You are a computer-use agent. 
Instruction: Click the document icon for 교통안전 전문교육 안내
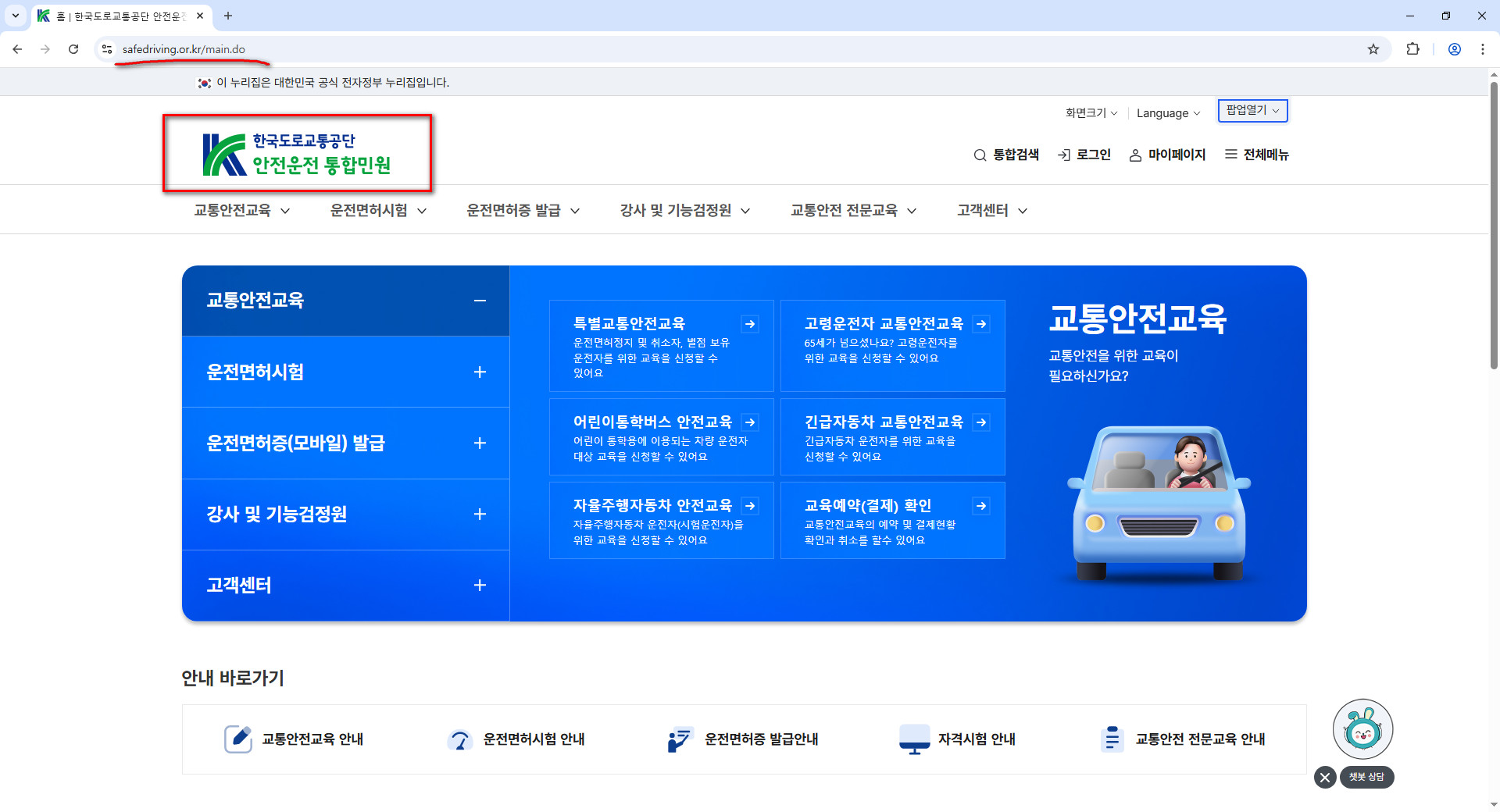pyautogui.click(x=1111, y=739)
